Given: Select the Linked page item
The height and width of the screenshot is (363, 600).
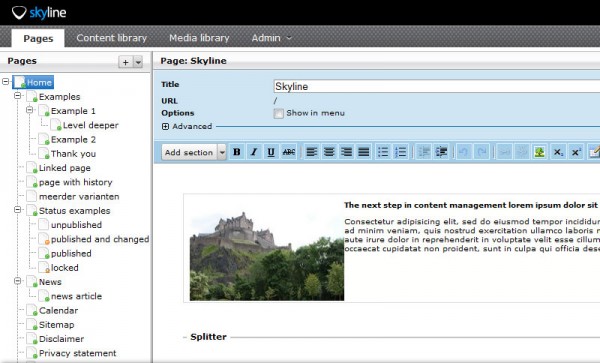Looking at the screenshot, I should pos(65,168).
